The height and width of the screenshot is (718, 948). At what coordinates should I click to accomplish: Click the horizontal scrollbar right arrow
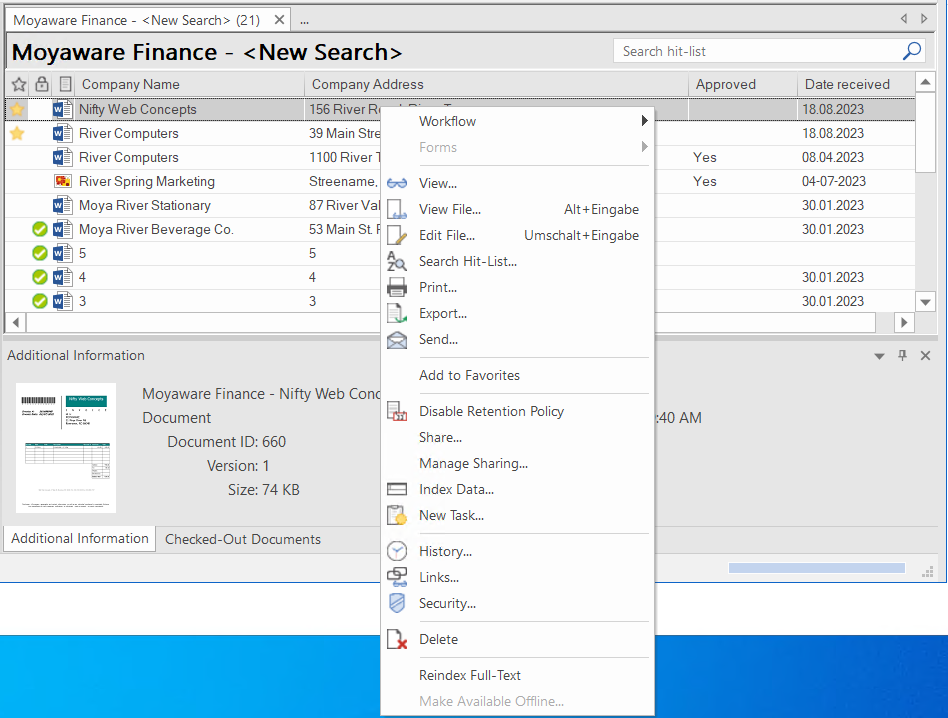(904, 323)
